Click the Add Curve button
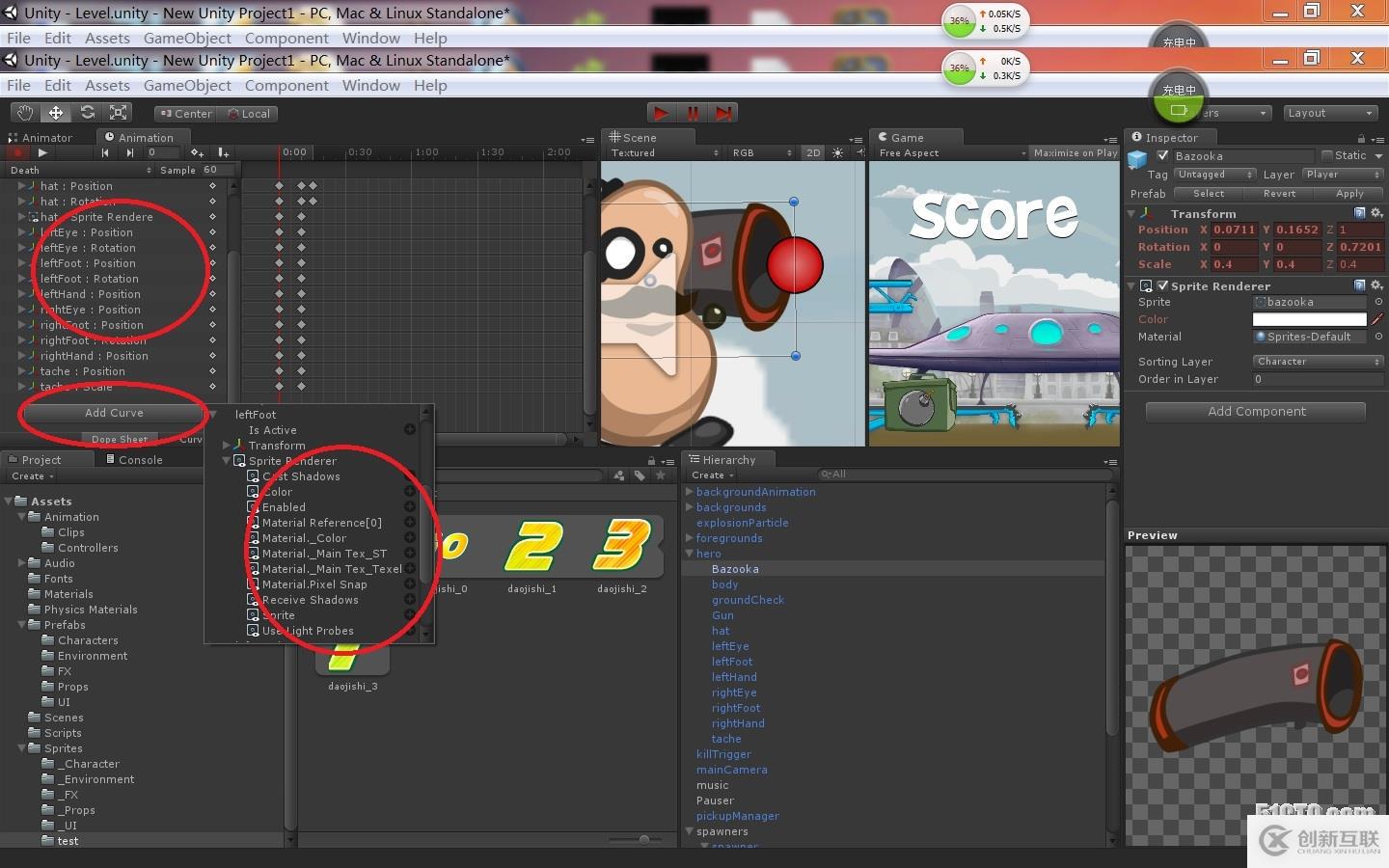 point(114,413)
